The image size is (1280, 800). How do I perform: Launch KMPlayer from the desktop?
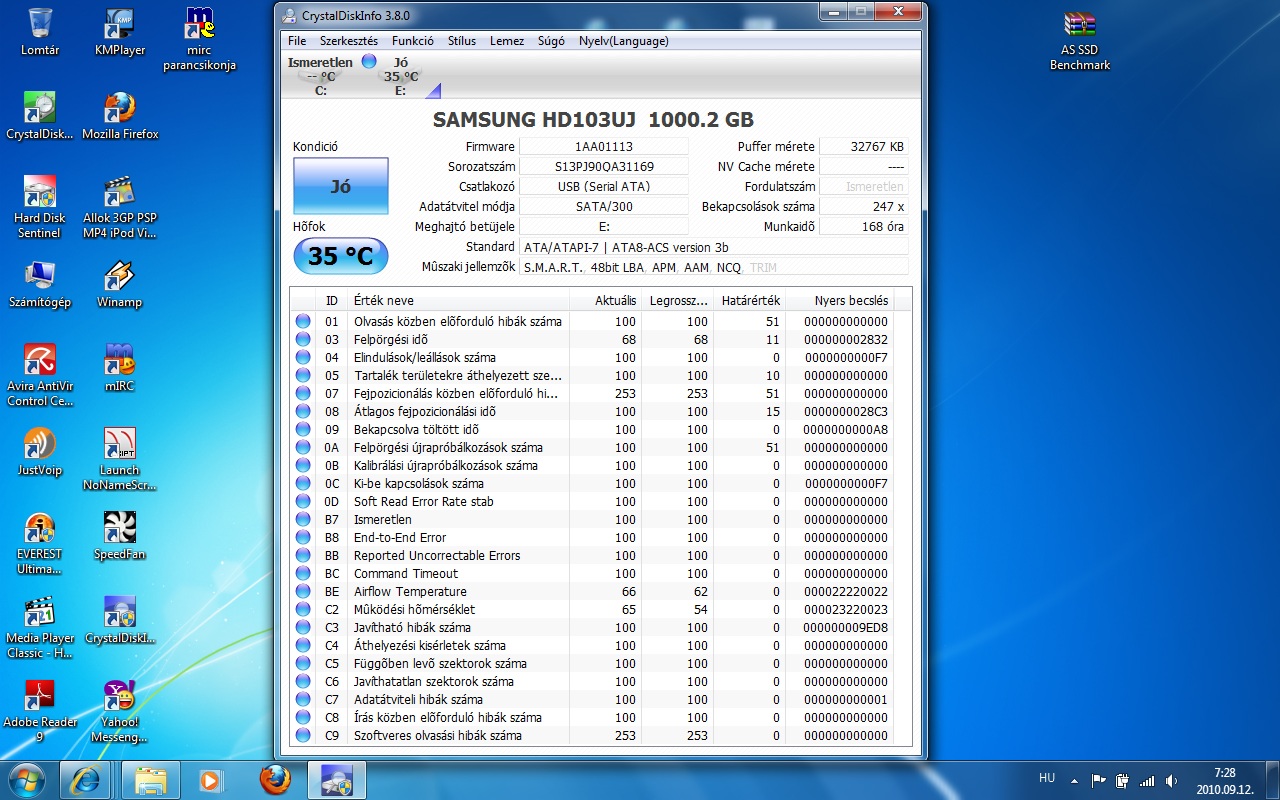point(120,32)
